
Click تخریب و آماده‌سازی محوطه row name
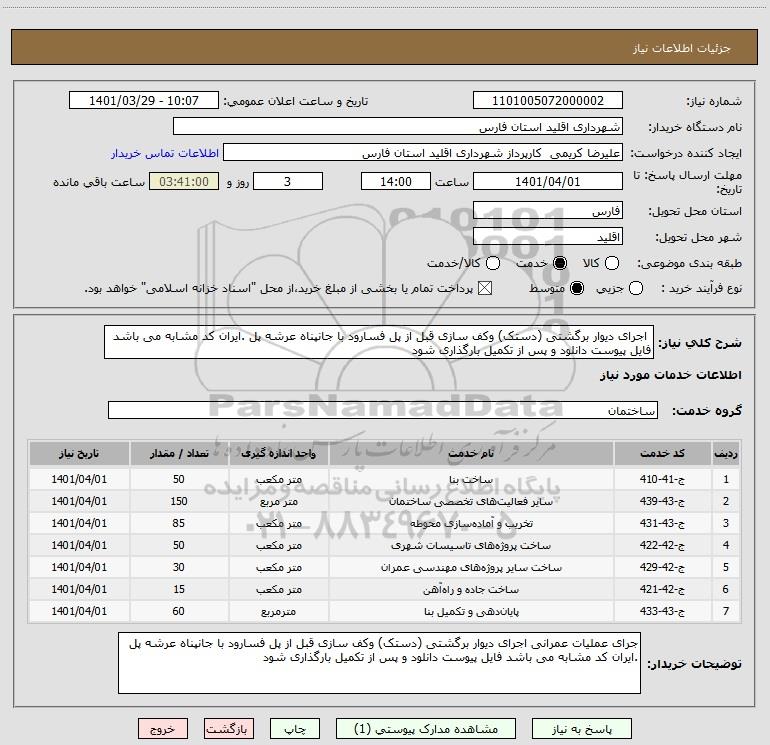[x=471, y=524]
